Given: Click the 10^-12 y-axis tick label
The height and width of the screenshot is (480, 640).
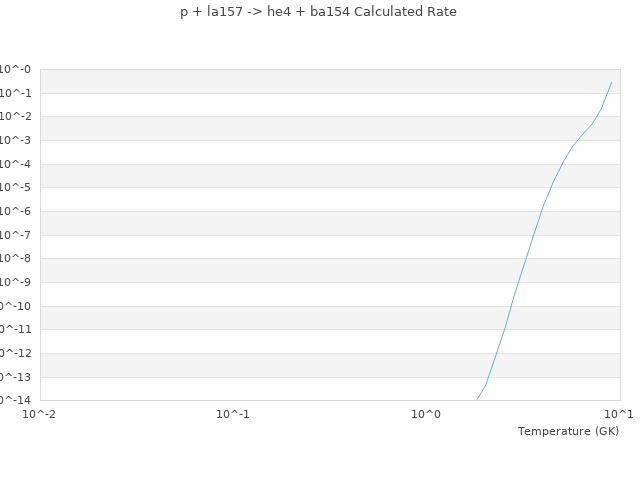Looking at the screenshot, I should (15, 353).
